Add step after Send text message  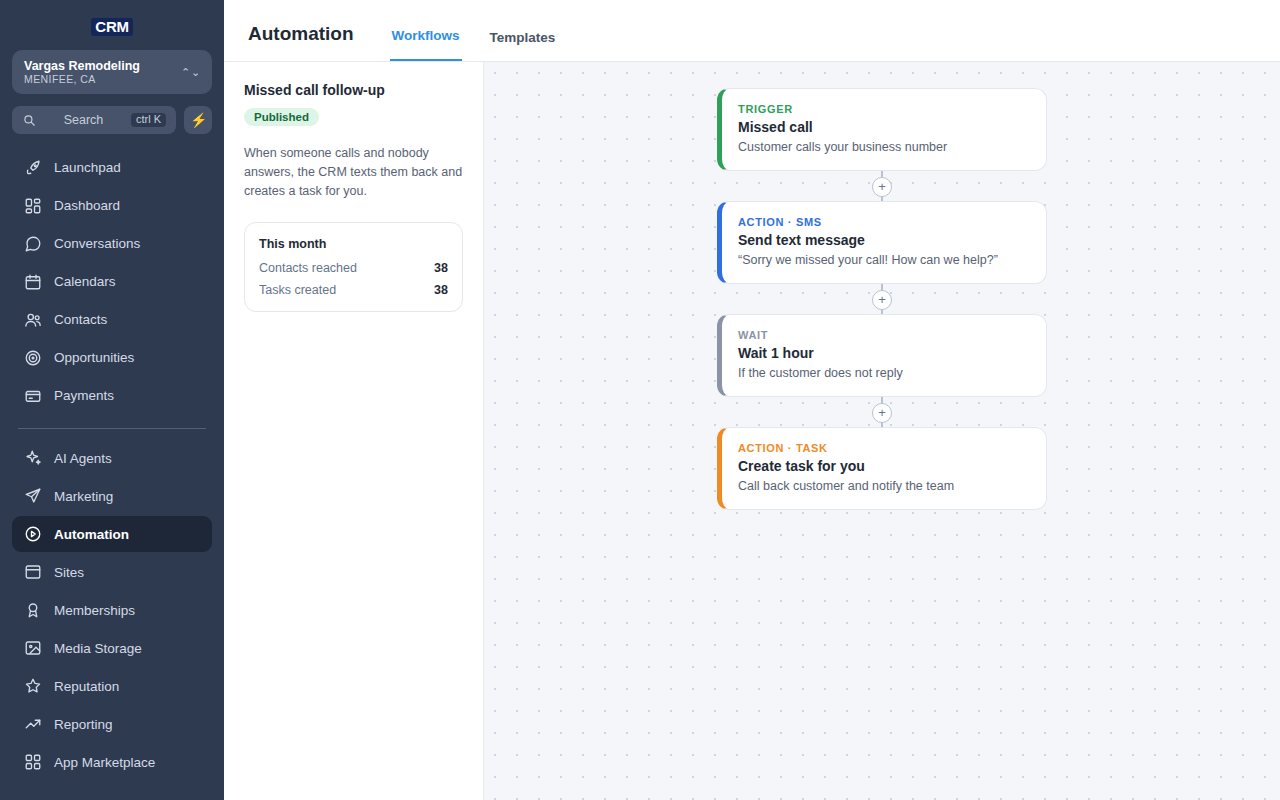(881, 300)
